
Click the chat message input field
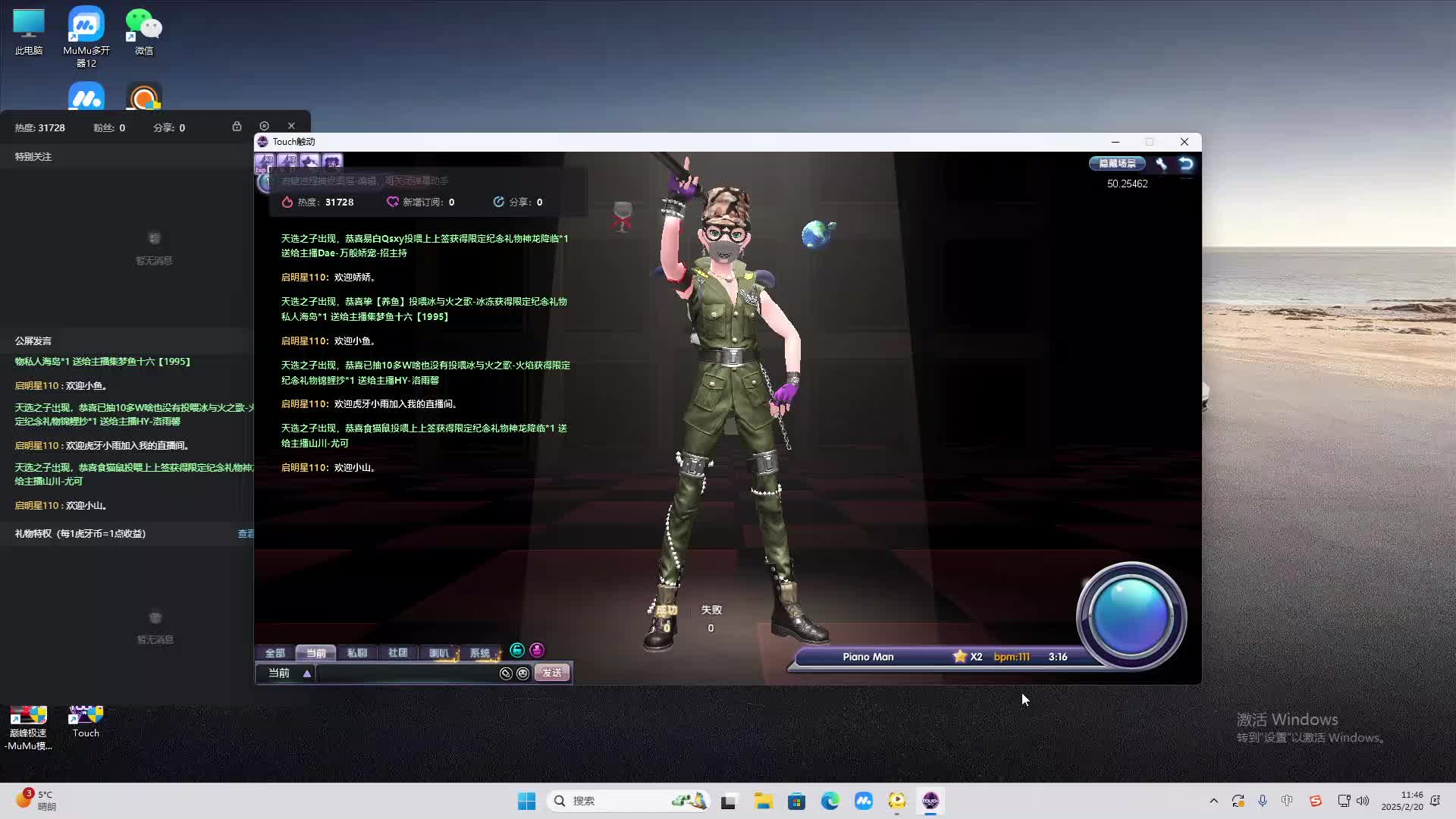coord(407,673)
